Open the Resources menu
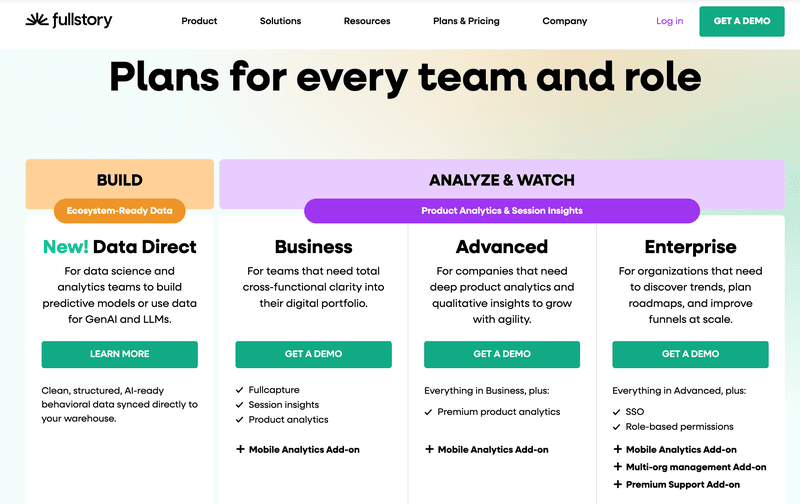Screen dimensions: 800x504 (367, 21)
